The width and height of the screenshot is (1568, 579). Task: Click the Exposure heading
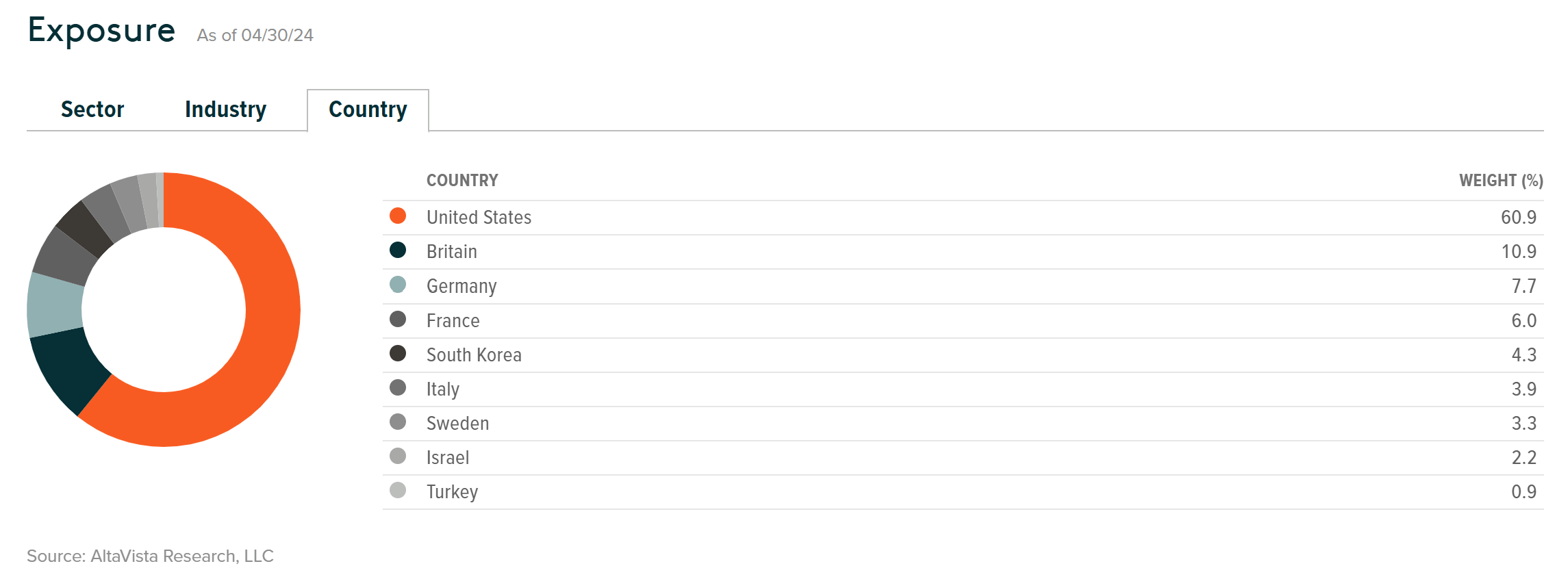point(101,31)
